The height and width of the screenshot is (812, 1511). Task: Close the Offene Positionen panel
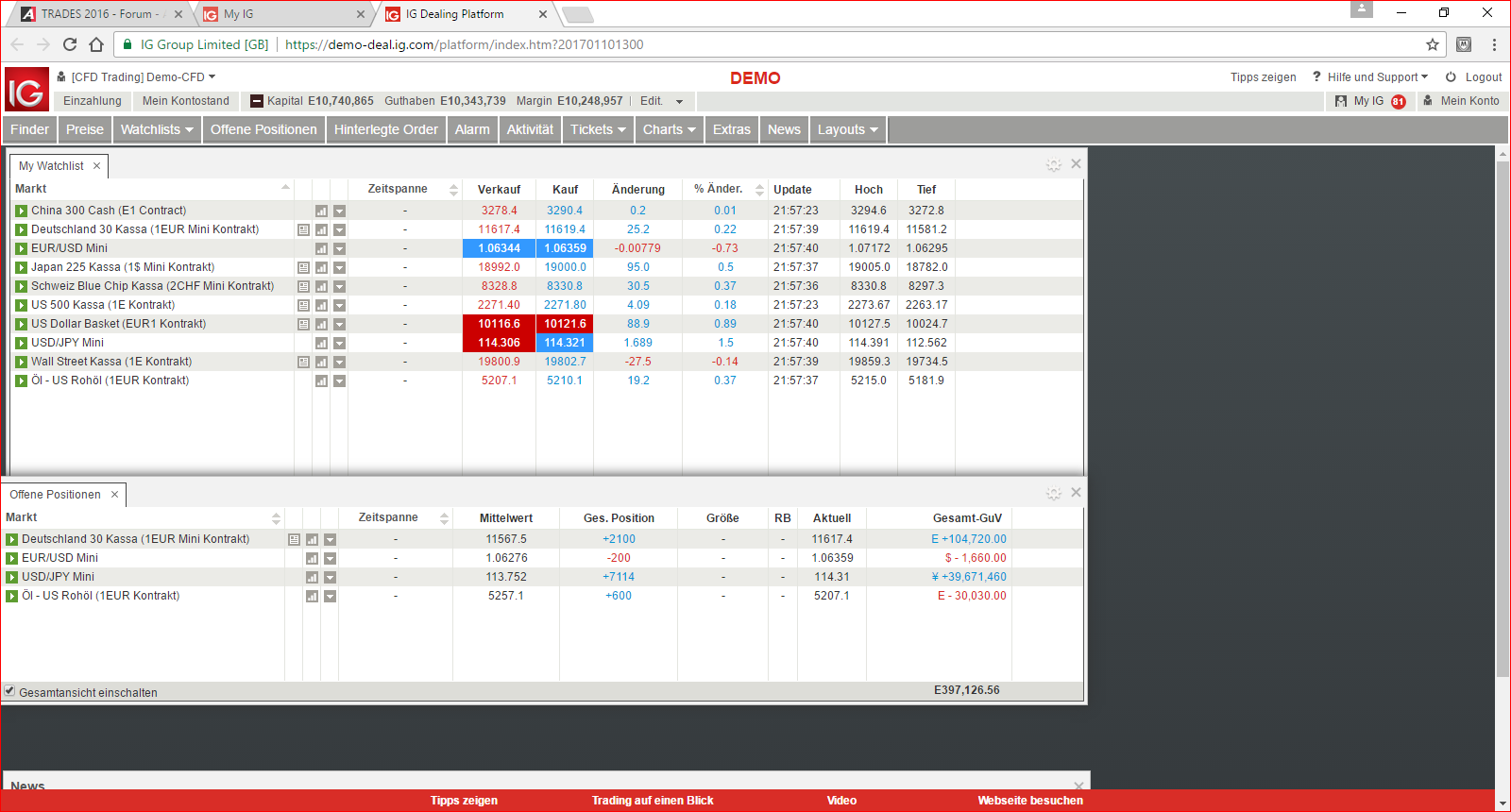(x=1076, y=492)
